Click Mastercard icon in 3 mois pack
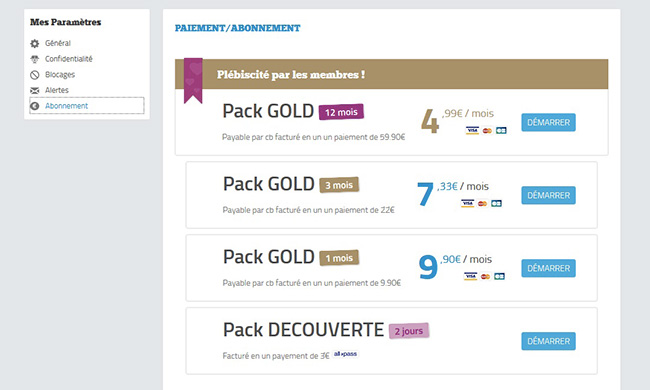 coord(482,203)
